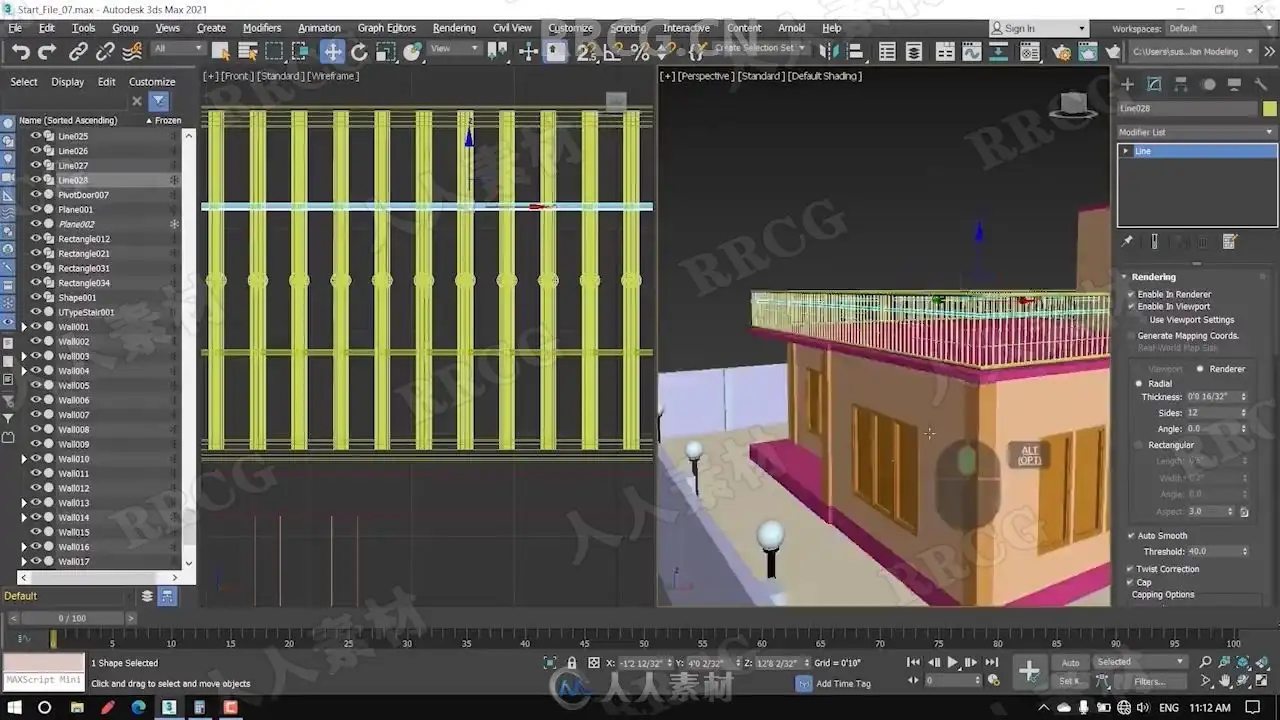Click the Mirror tool icon
The image size is (1280, 720).
tap(828, 52)
